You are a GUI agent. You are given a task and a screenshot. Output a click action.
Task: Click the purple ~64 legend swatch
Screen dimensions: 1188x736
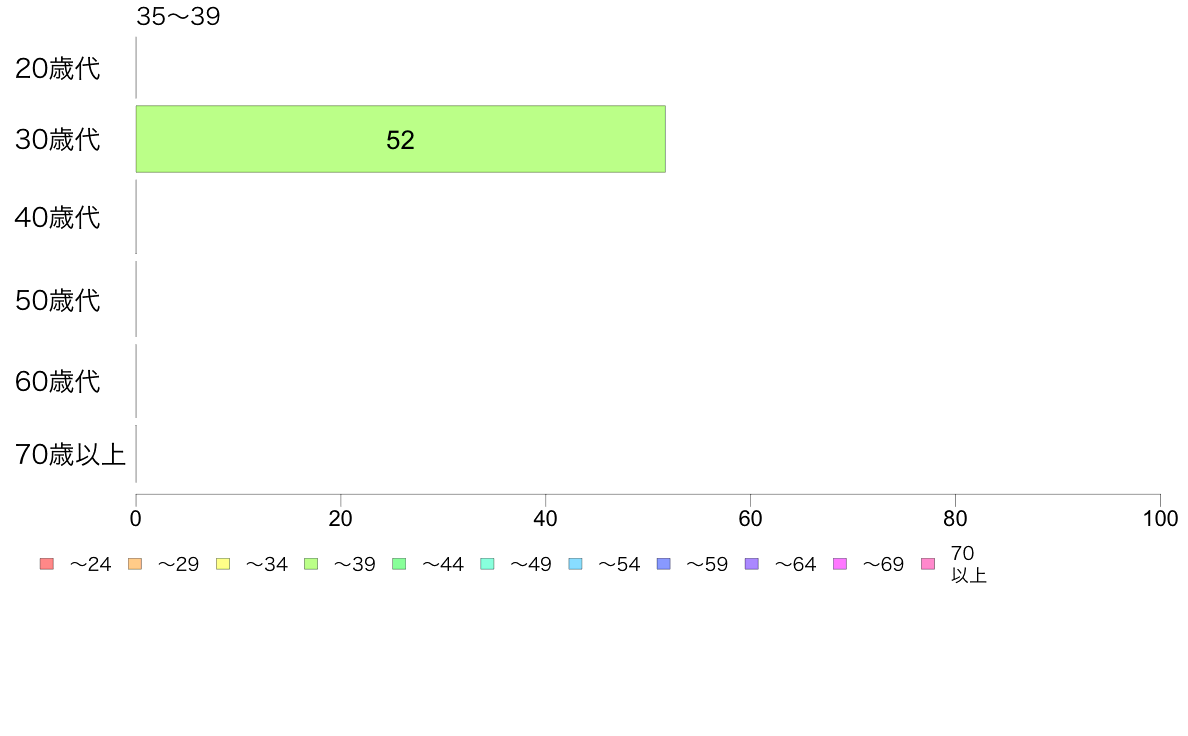click(x=752, y=564)
